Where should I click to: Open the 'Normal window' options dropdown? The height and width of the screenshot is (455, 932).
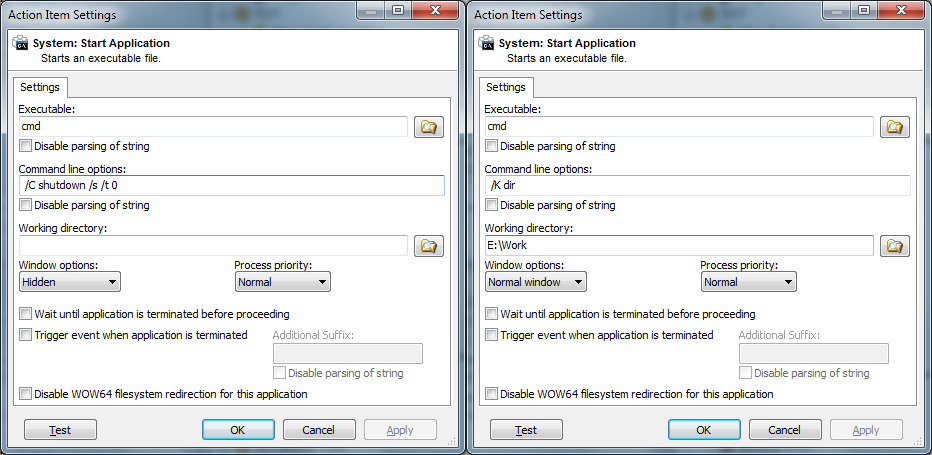[x=536, y=282]
